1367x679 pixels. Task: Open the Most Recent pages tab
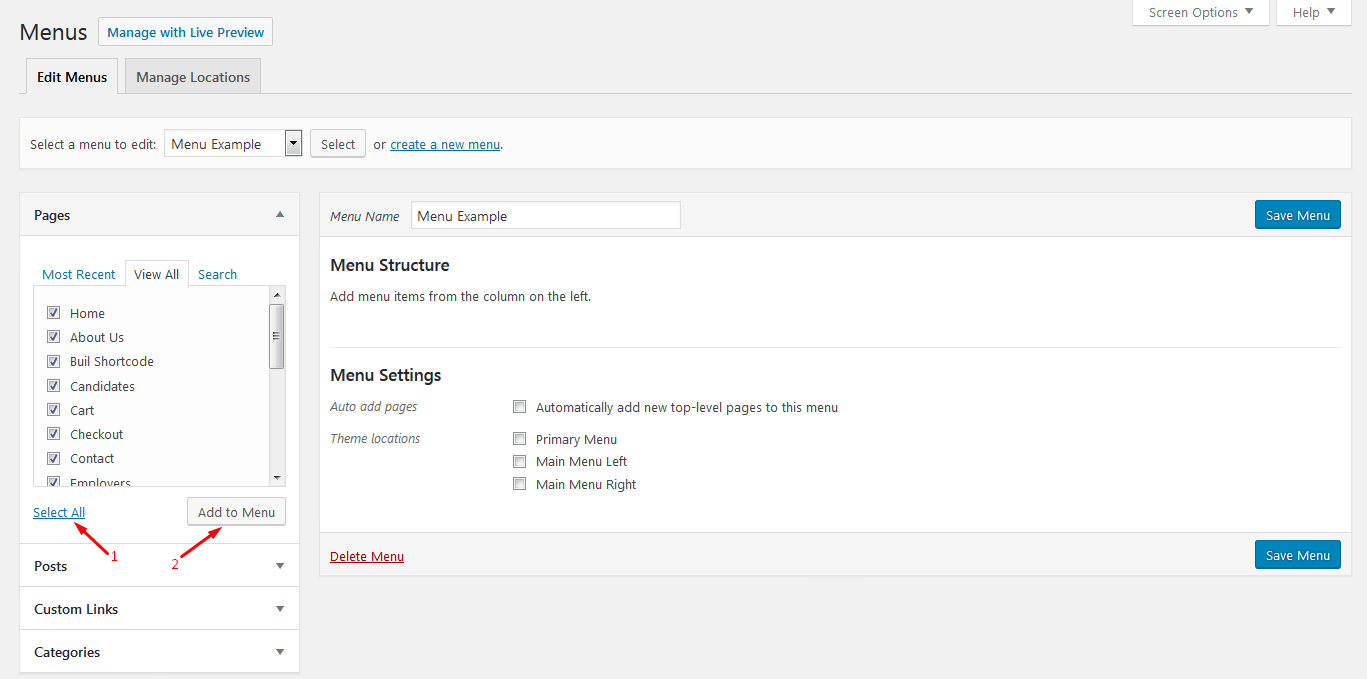tap(79, 274)
